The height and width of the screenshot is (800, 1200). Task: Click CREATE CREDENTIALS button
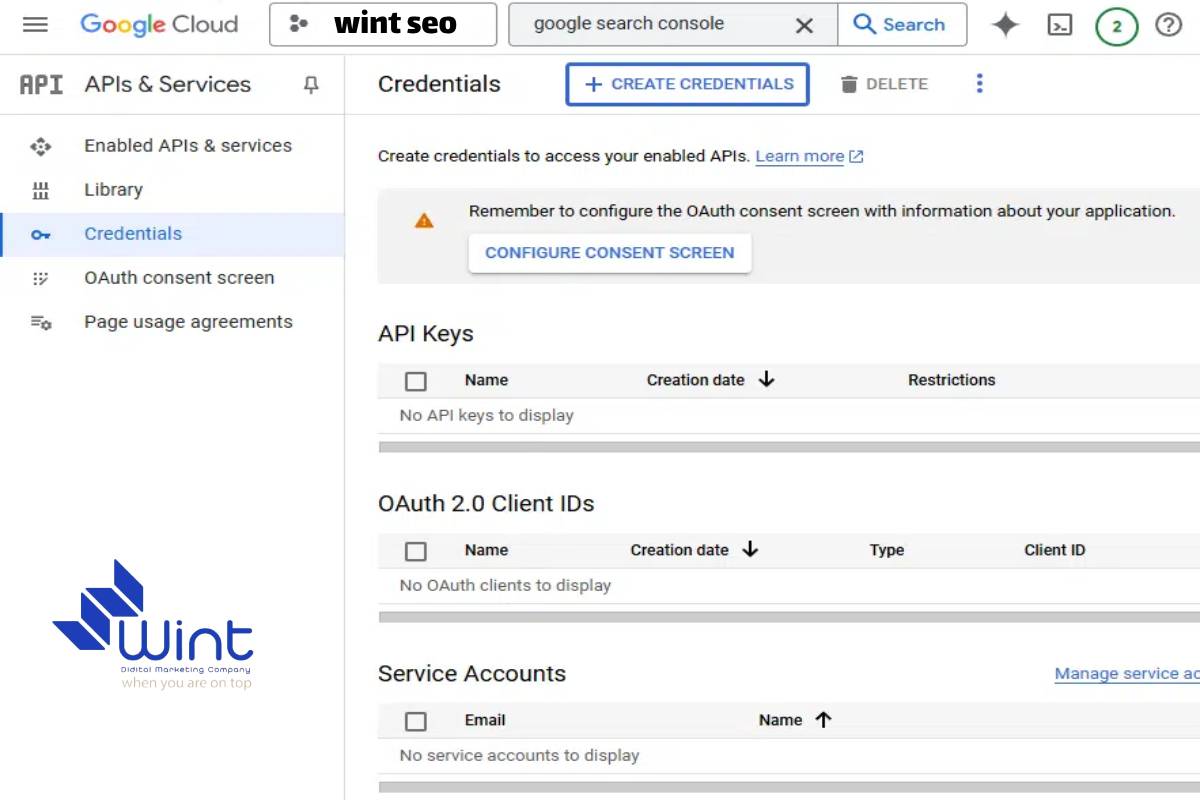[688, 84]
